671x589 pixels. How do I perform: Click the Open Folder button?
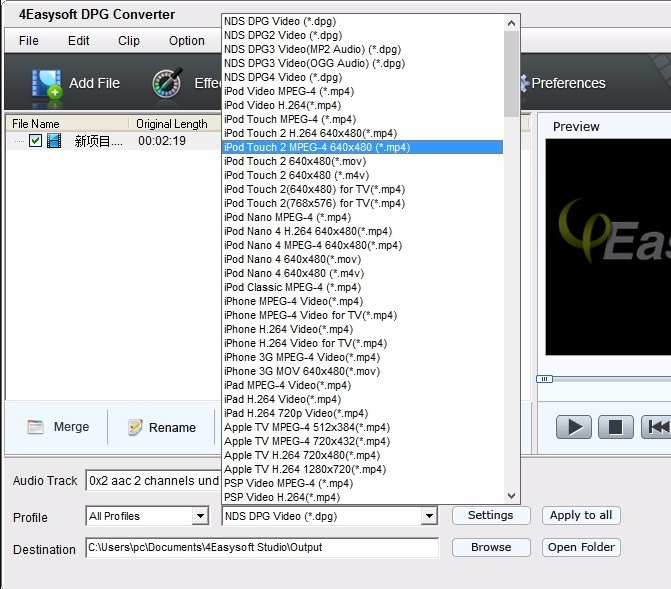click(x=581, y=547)
